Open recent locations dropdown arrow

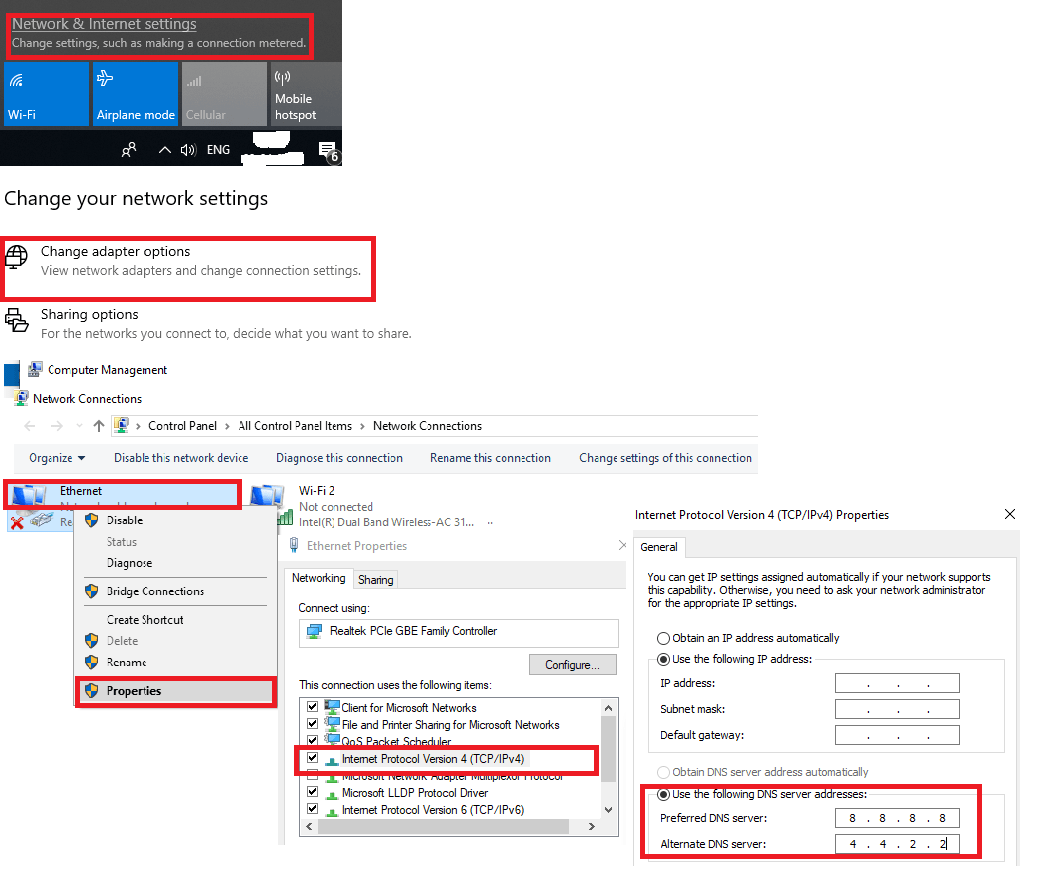(x=79, y=427)
